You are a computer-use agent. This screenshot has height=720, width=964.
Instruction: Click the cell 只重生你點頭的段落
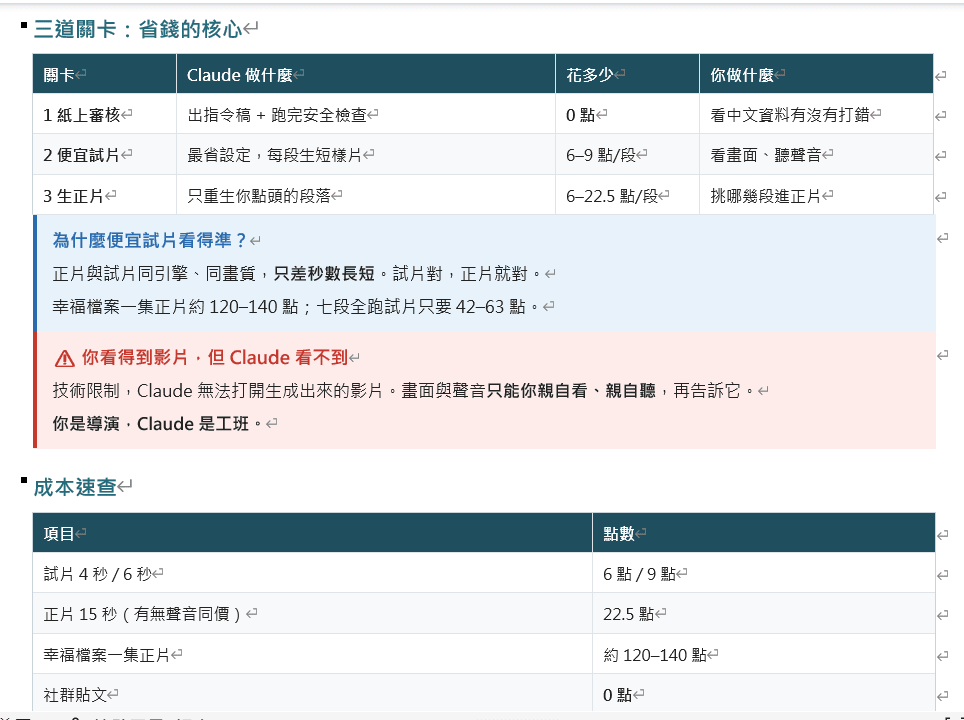click(x=366, y=196)
